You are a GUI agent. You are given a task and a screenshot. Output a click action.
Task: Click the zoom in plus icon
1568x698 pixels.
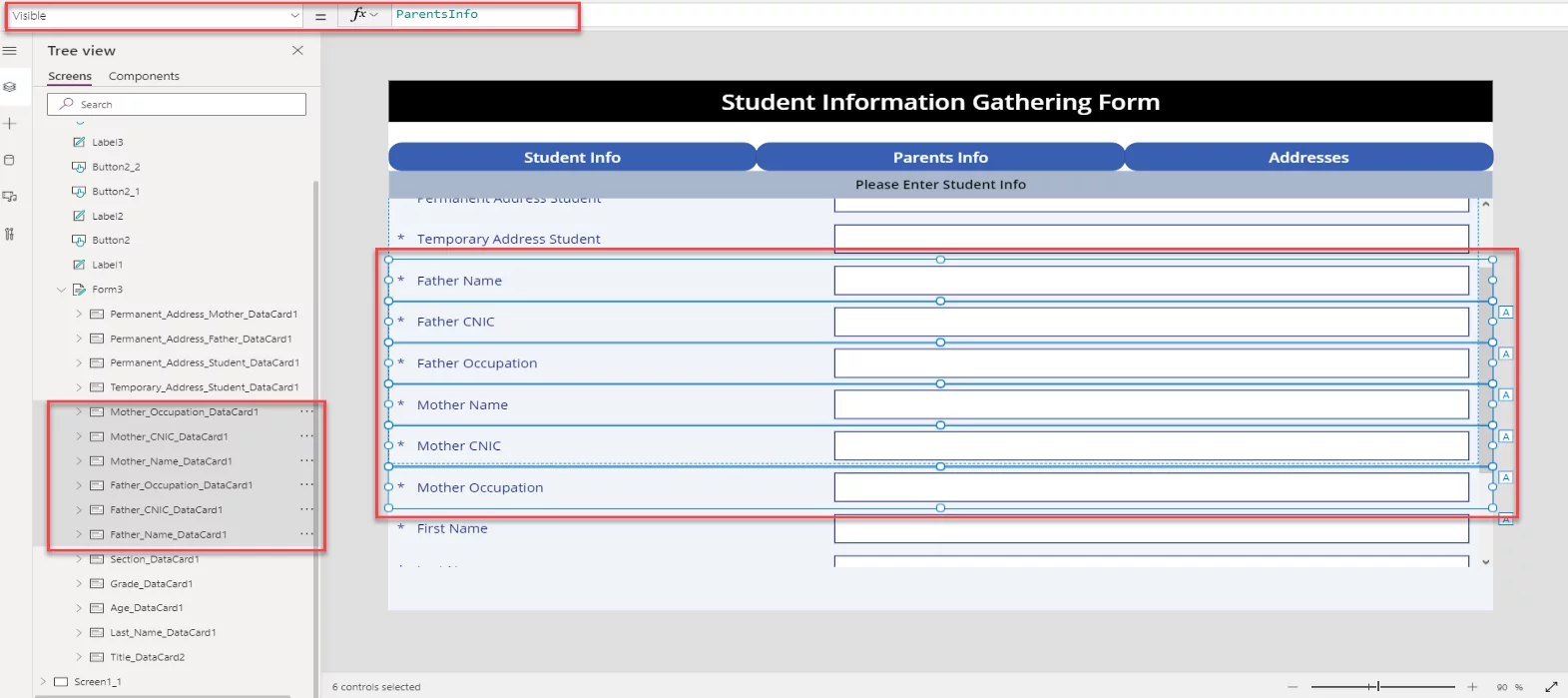coord(1472,687)
